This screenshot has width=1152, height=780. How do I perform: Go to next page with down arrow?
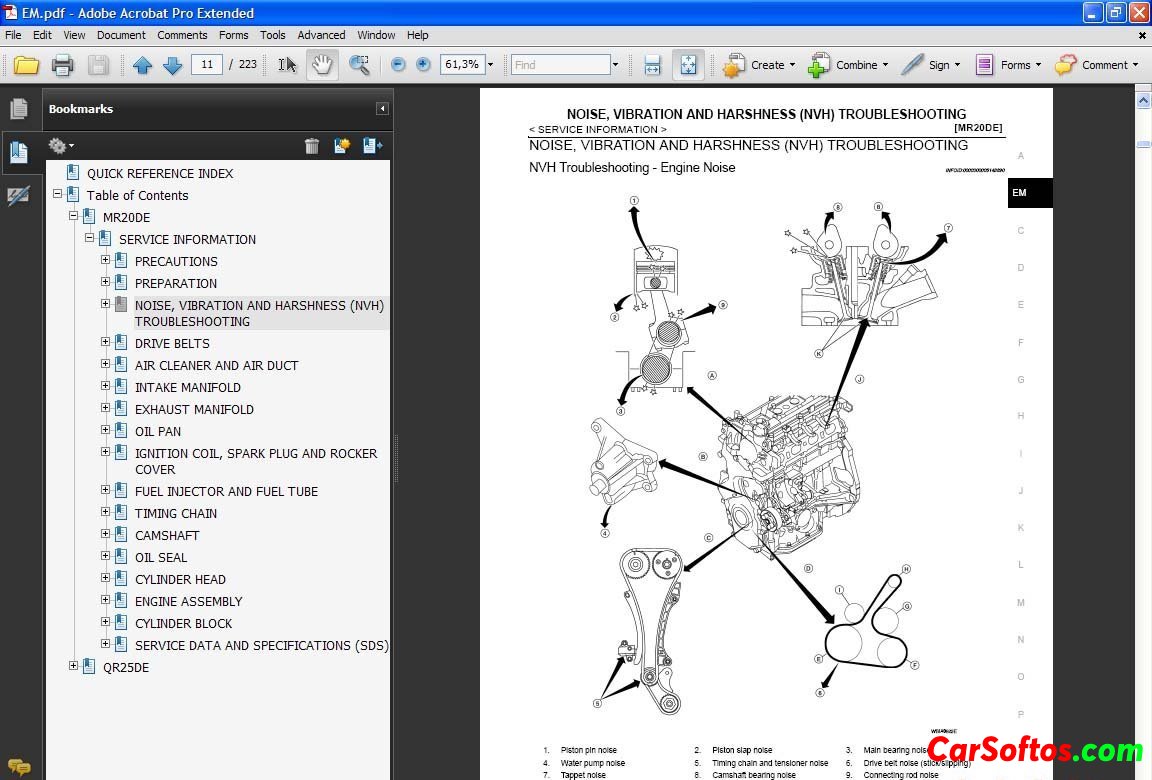coord(172,65)
